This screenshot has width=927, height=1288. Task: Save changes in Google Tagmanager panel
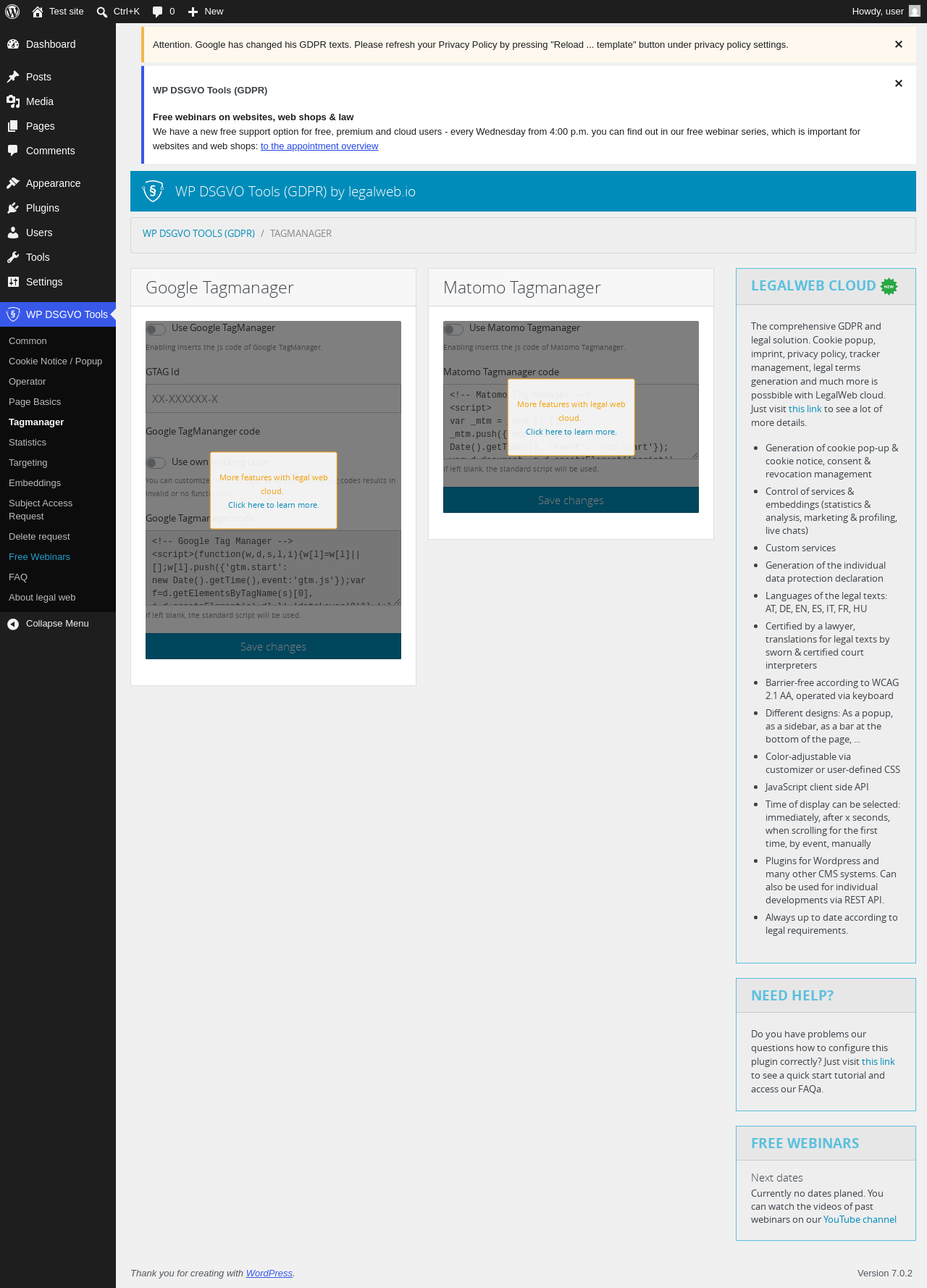coord(273,646)
